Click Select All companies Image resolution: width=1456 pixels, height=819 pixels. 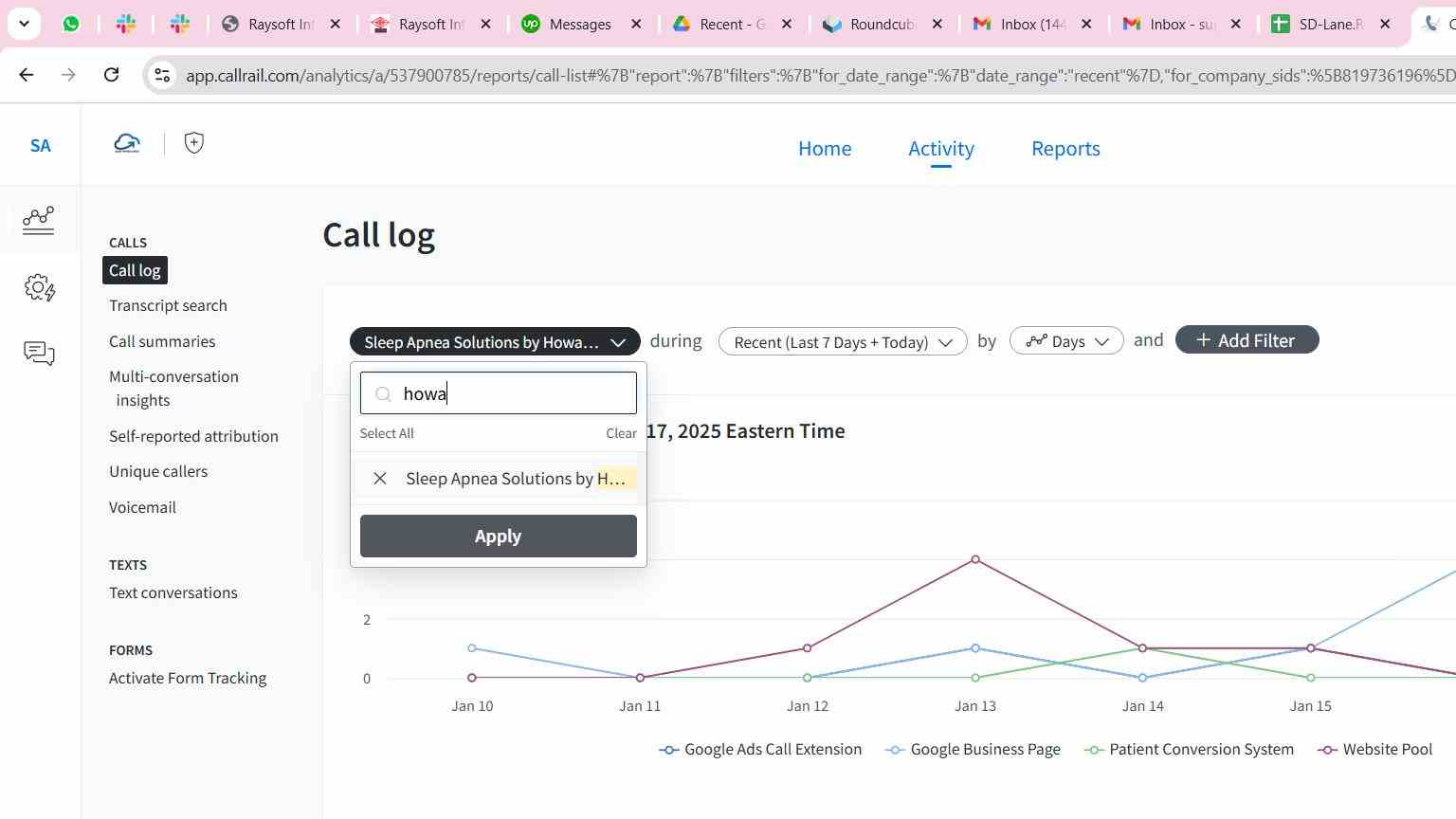387,433
